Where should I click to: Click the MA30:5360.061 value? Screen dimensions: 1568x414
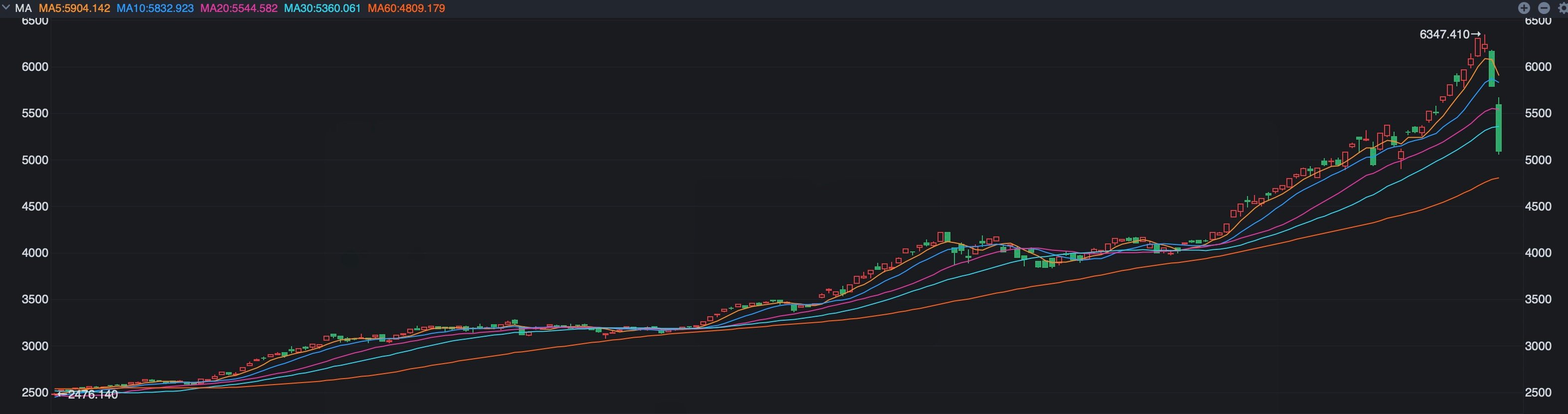322,8
